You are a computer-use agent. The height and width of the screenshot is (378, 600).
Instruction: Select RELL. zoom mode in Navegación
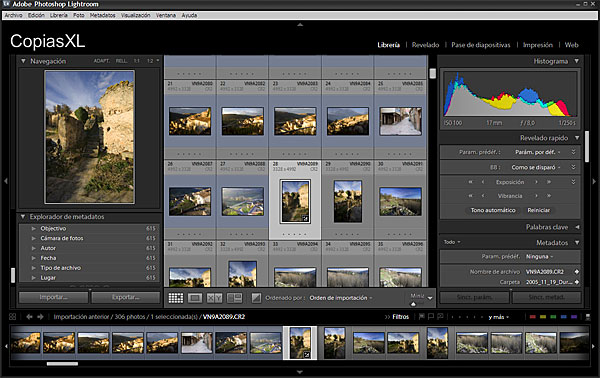point(121,61)
